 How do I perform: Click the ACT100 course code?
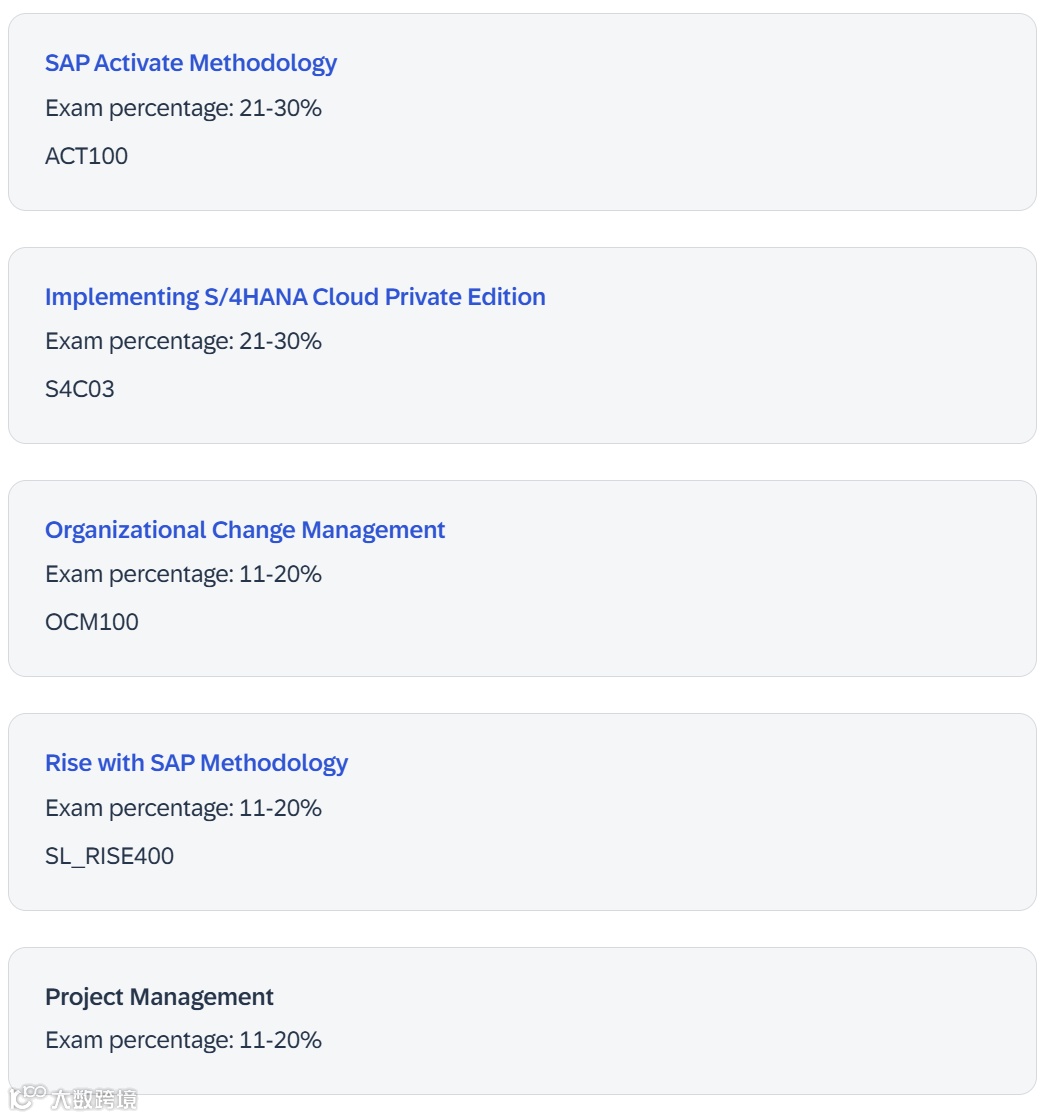(x=87, y=156)
